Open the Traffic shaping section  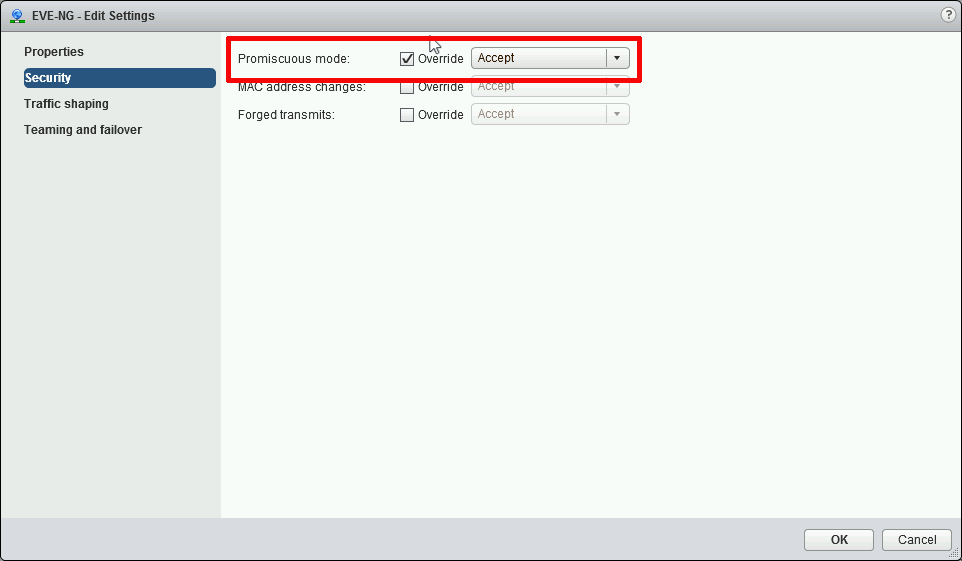coord(66,104)
